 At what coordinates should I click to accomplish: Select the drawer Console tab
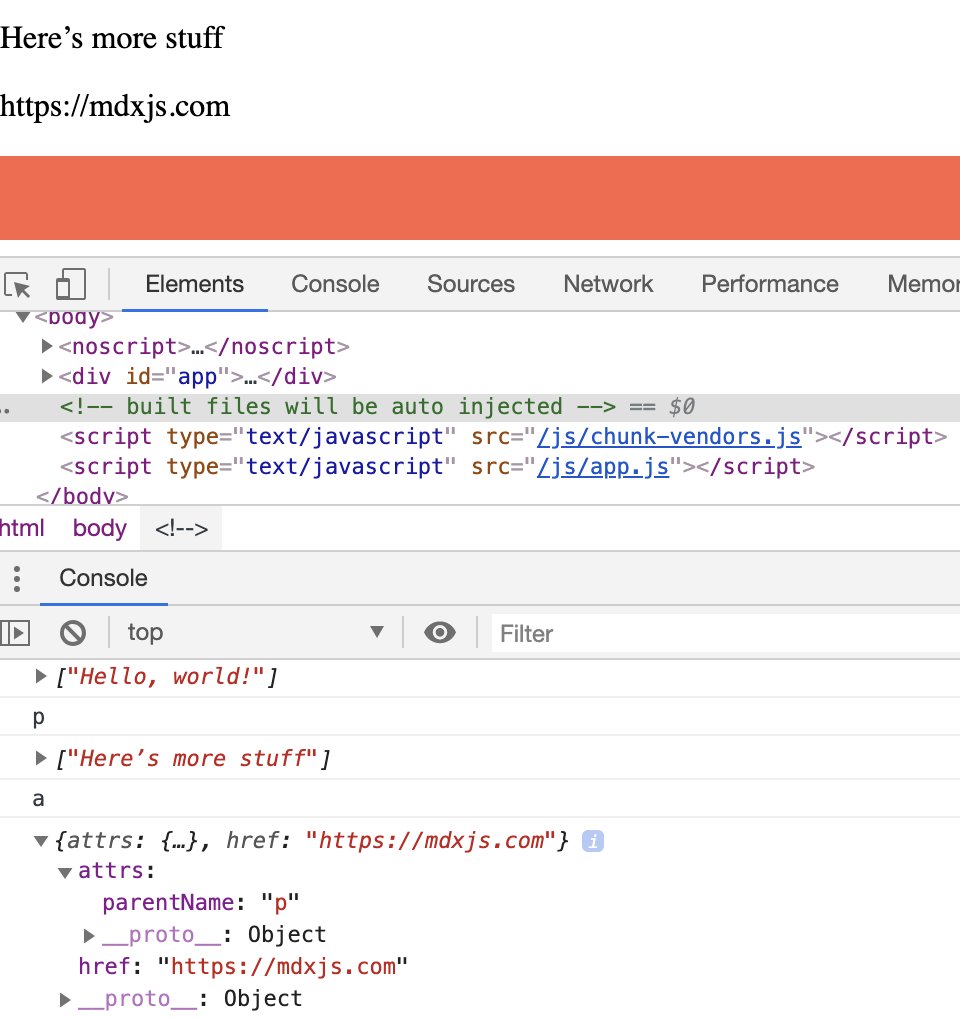click(x=103, y=578)
